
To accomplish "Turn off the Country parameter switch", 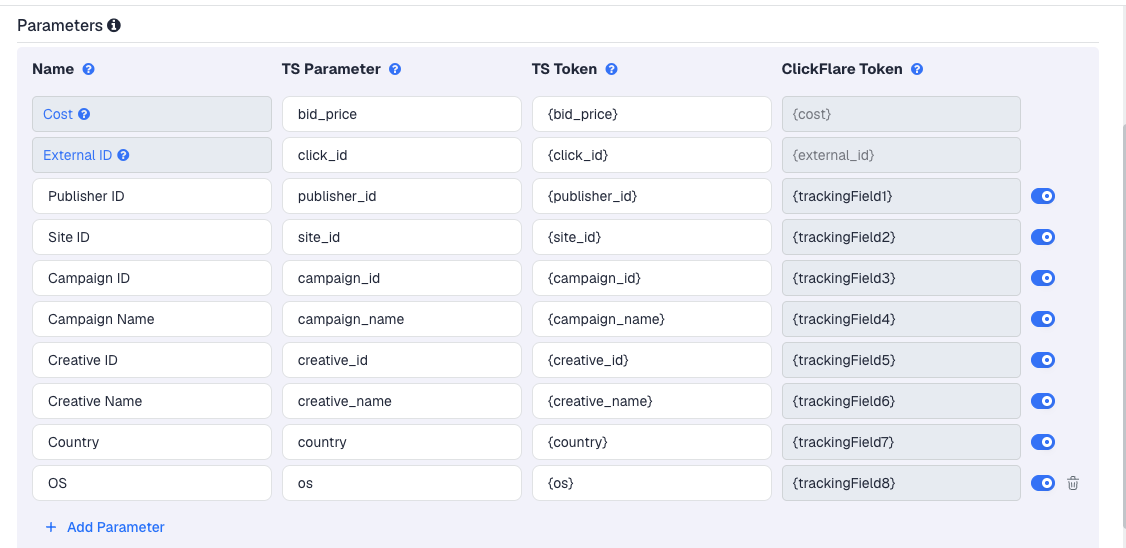I will pos(1043,442).
